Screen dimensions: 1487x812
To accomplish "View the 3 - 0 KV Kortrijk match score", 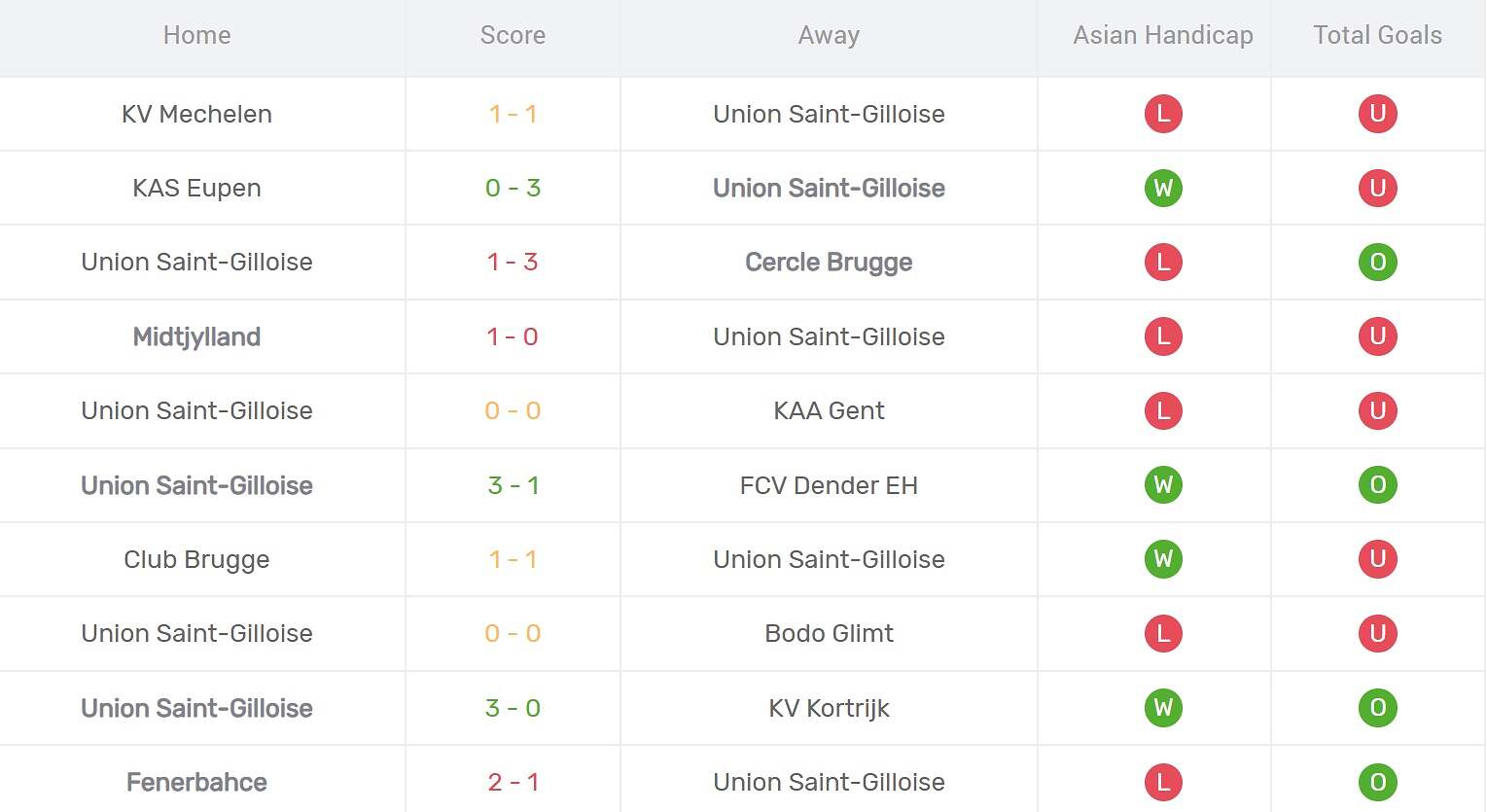I will 513,708.
